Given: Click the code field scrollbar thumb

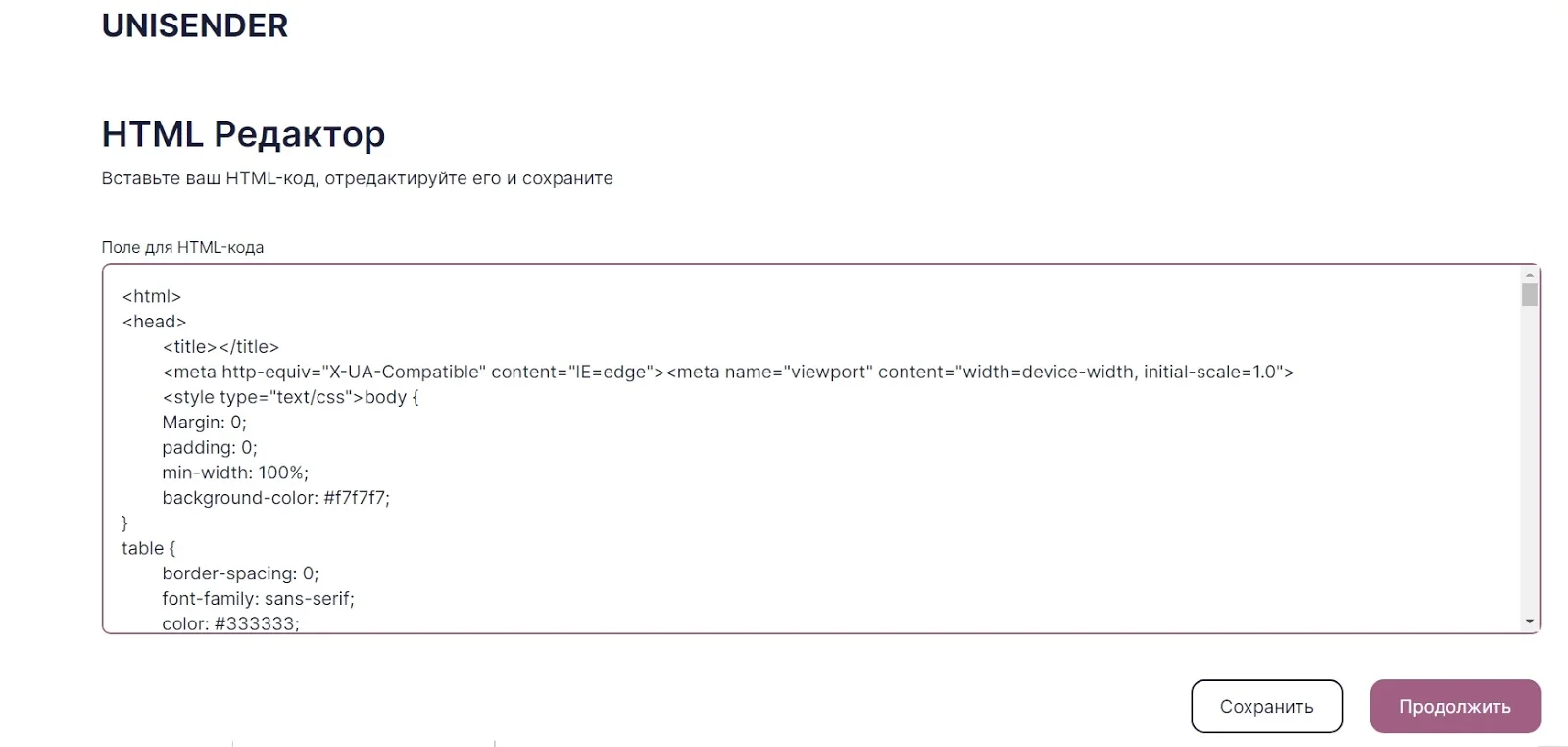Looking at the screenshot, I should tap(1530, 295).
